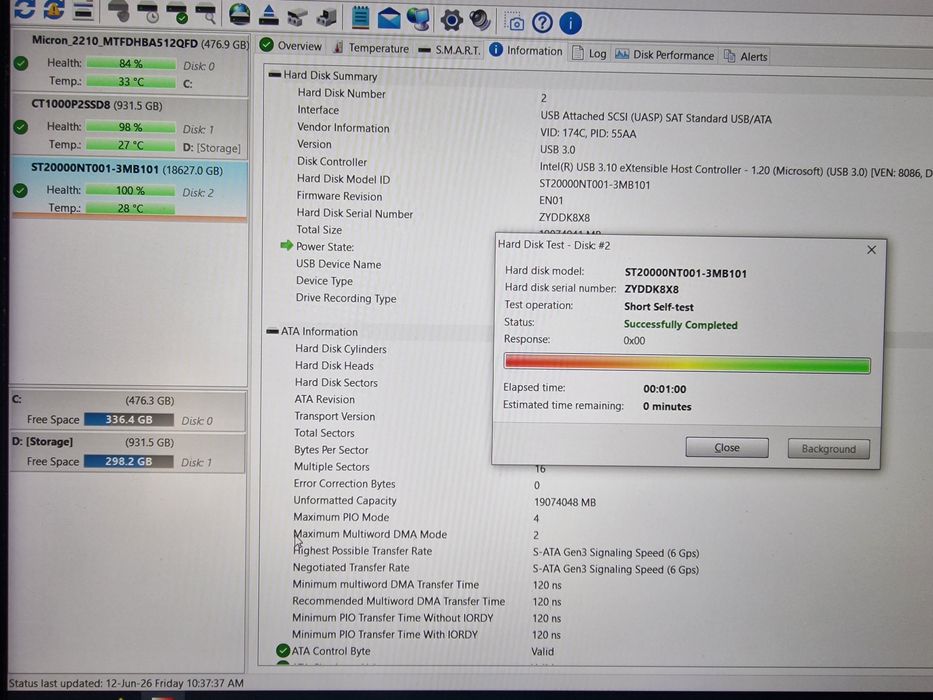Click the Background button in the test dialog
Viewport: 933px width, 700px height.
(x=829, y=448)
